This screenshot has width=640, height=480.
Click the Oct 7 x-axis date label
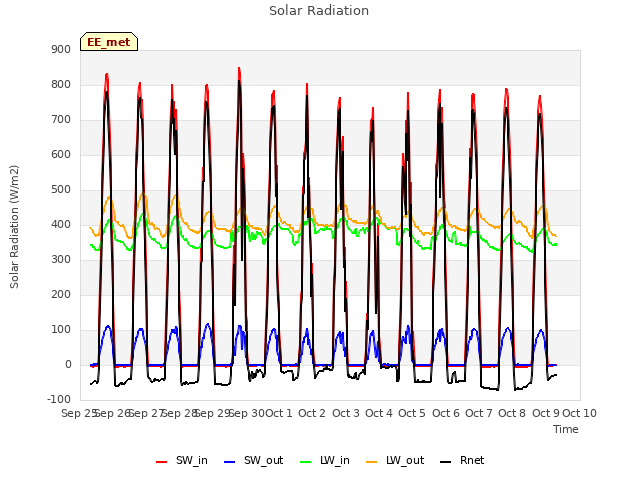pyautogui.click(x=479, y=413)
